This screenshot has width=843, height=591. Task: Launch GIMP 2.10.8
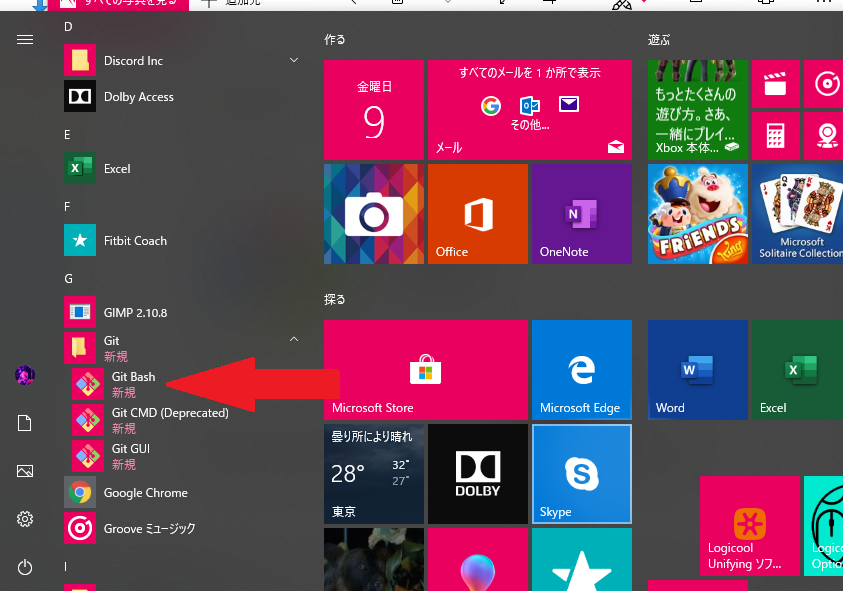181,312
